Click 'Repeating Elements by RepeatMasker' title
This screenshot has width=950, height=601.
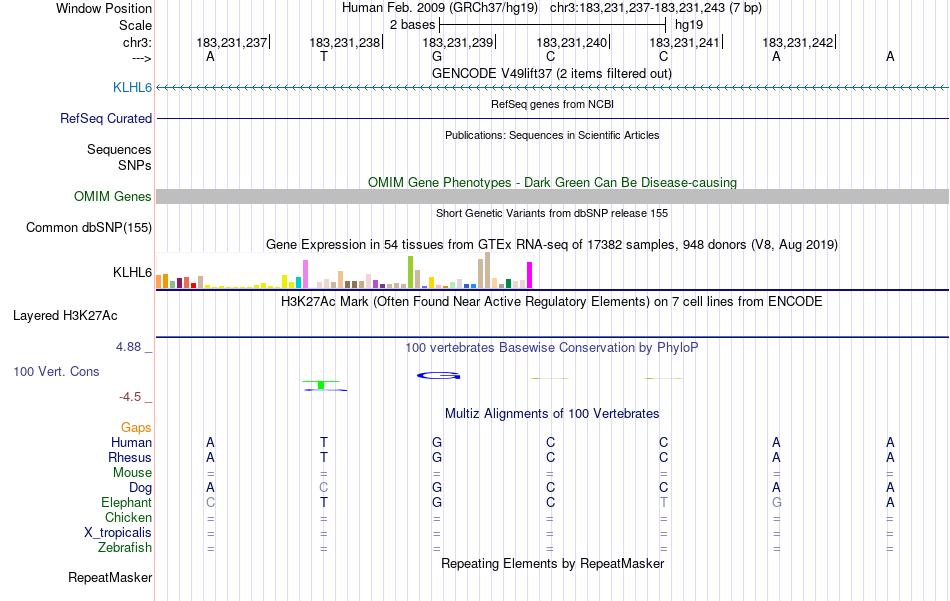pyautogui.click(x=553, y=563)
